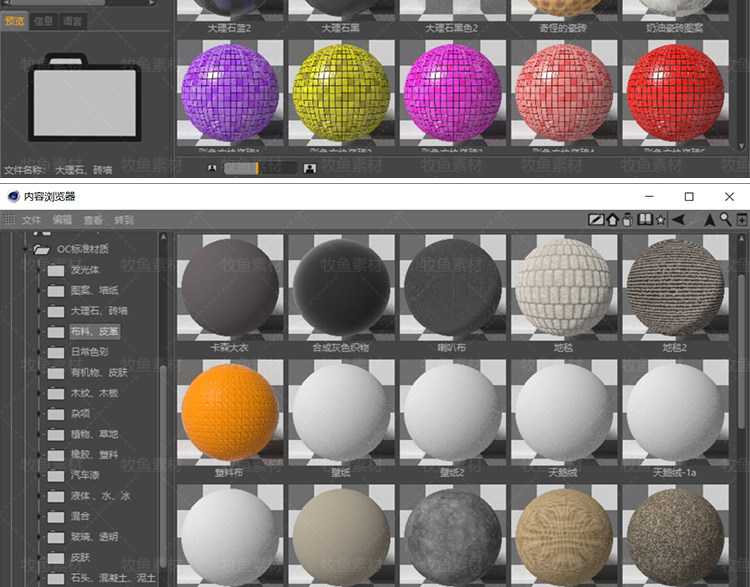Select the 合成灰色织物 material thumbnail

tap(342, 288)
